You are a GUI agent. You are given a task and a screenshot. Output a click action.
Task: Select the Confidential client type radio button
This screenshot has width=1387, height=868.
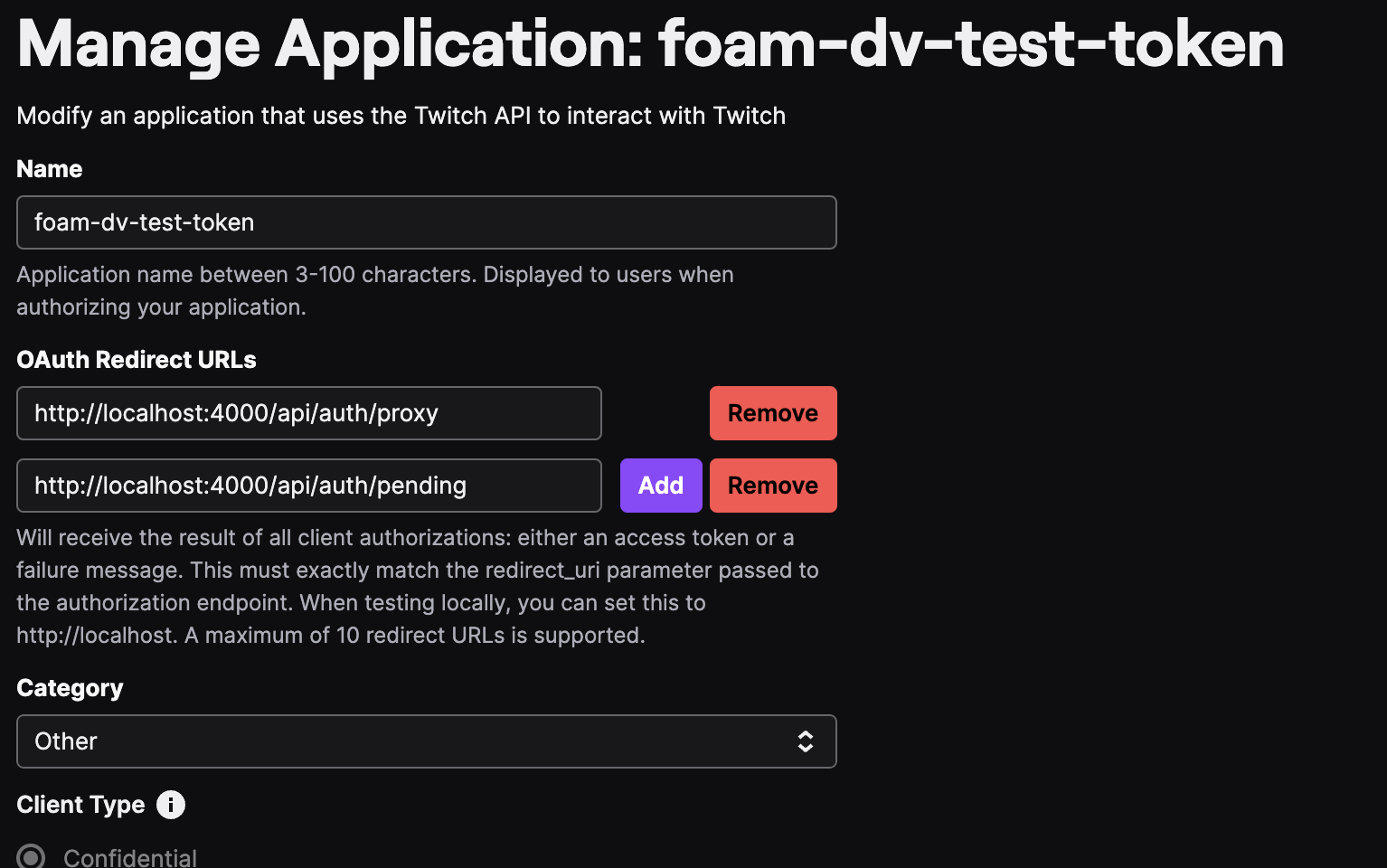click(x=31, y=856)
